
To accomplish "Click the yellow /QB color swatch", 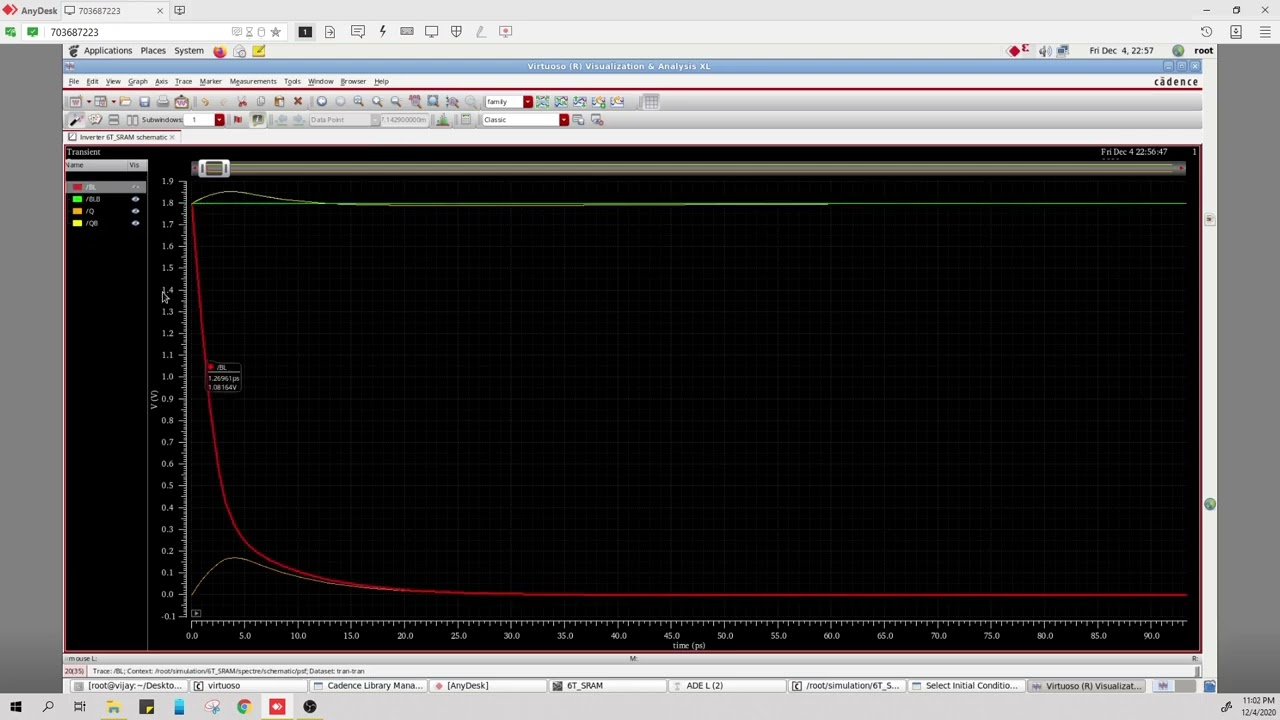I will [77, 223].
